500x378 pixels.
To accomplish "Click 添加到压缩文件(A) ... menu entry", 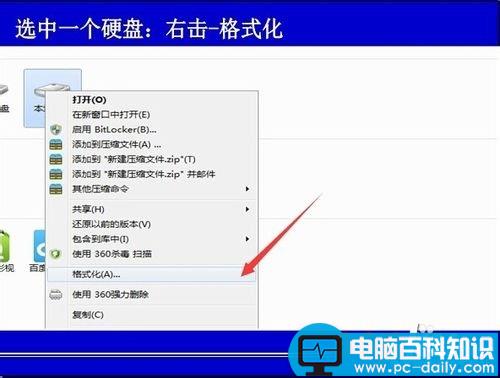I will point(152,144).
